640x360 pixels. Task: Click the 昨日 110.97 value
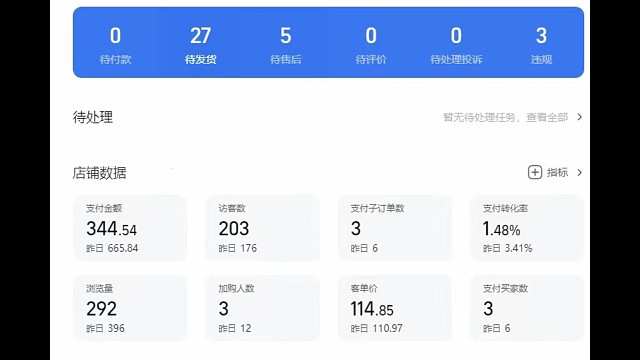(377, 328)
